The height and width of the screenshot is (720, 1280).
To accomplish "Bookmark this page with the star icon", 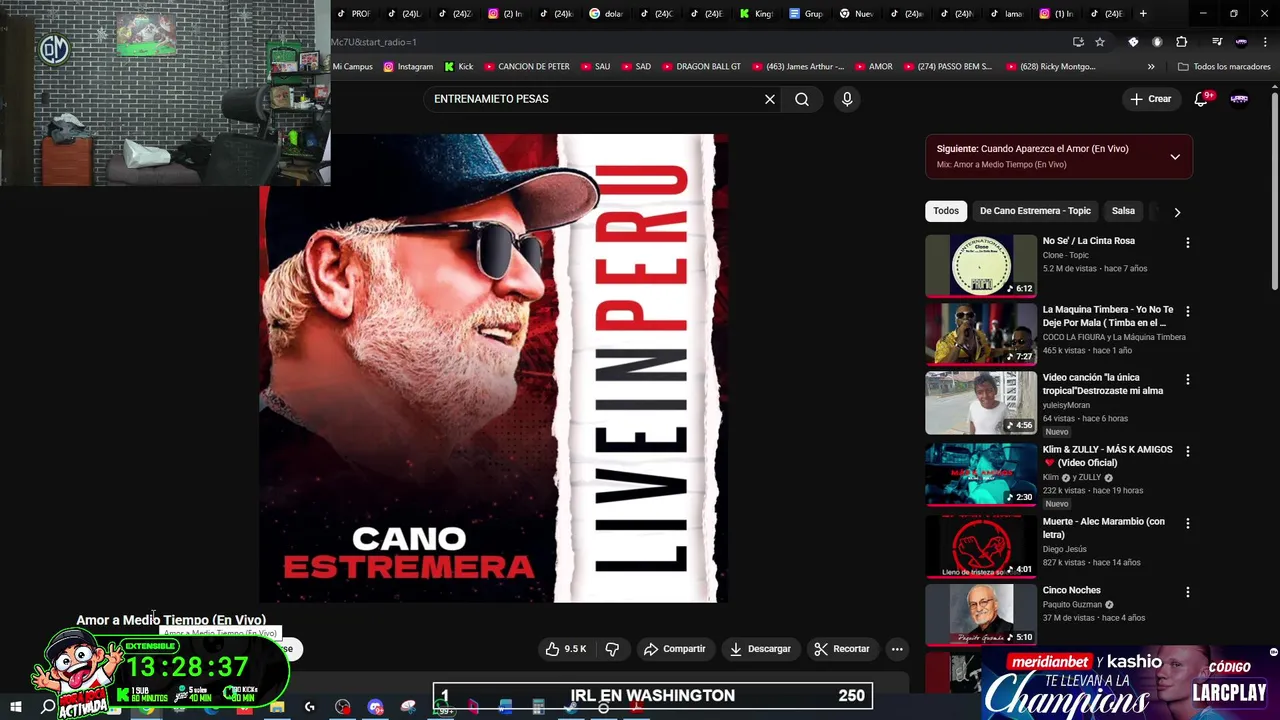I will (1100, 42).
